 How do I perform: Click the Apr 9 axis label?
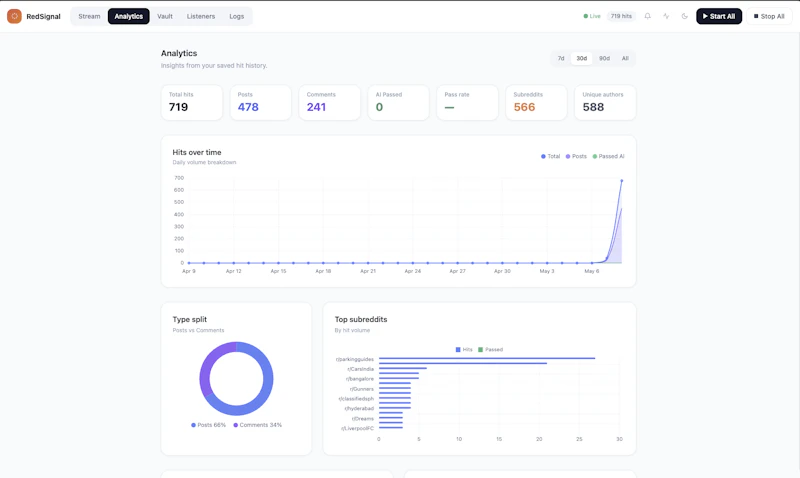[x=189, y=271]
